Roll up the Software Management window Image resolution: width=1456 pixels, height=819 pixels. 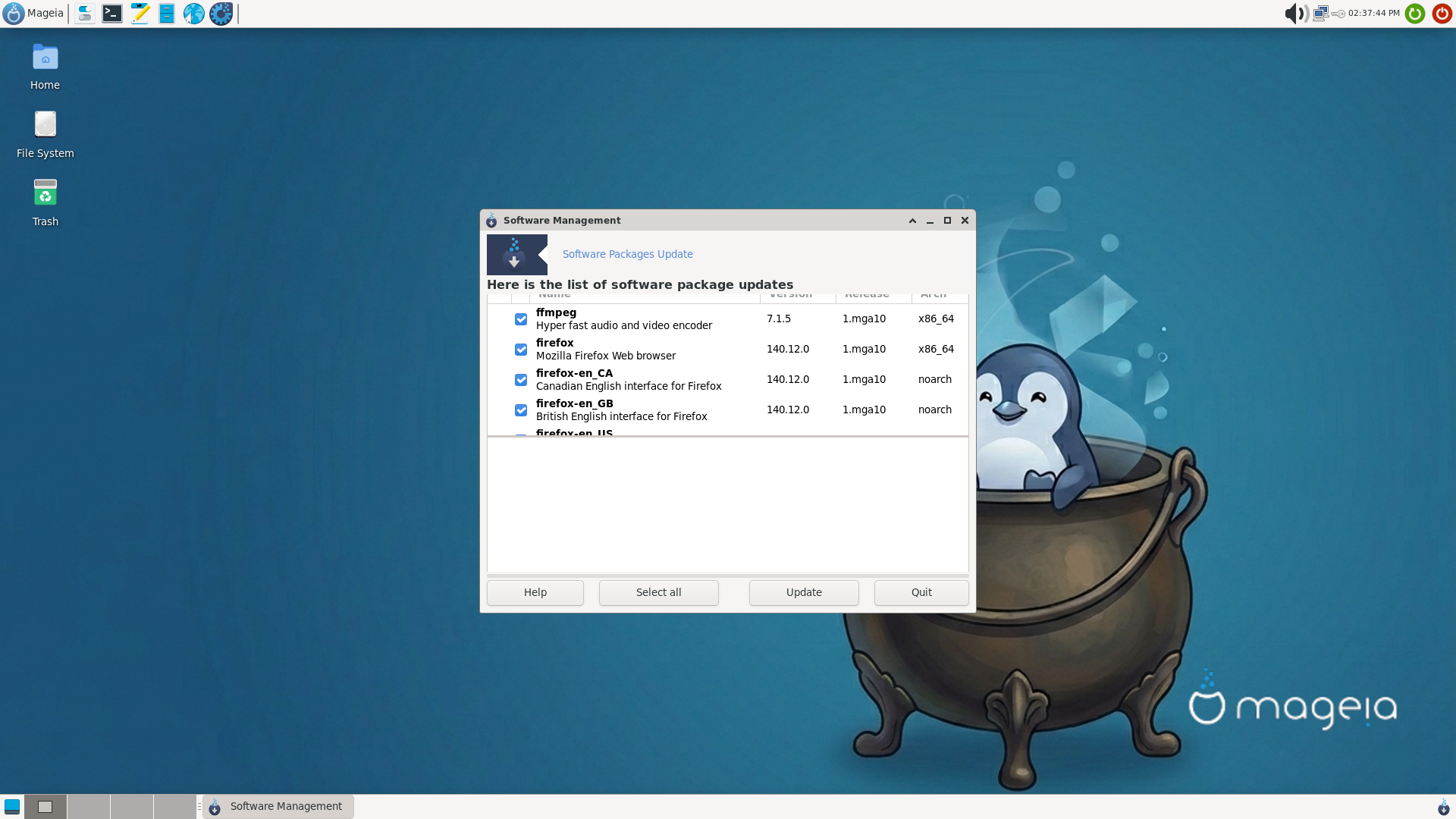pos(912,221)
